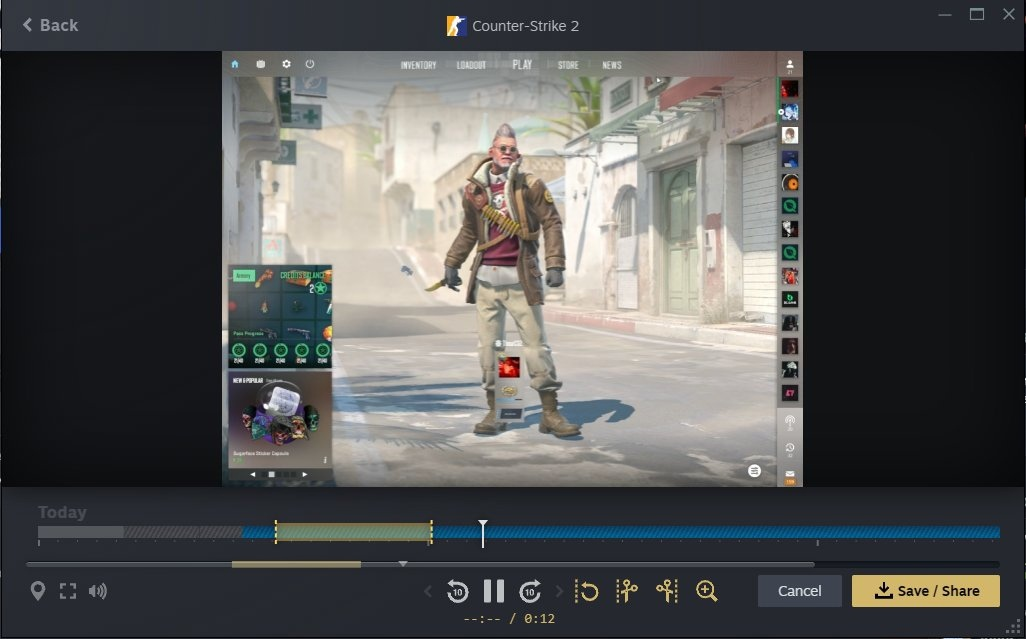Click the small triangle position indicator on the scrollbar
Image resolution: width=1026 pixels, height=639 pixels.
pos(403,564)
